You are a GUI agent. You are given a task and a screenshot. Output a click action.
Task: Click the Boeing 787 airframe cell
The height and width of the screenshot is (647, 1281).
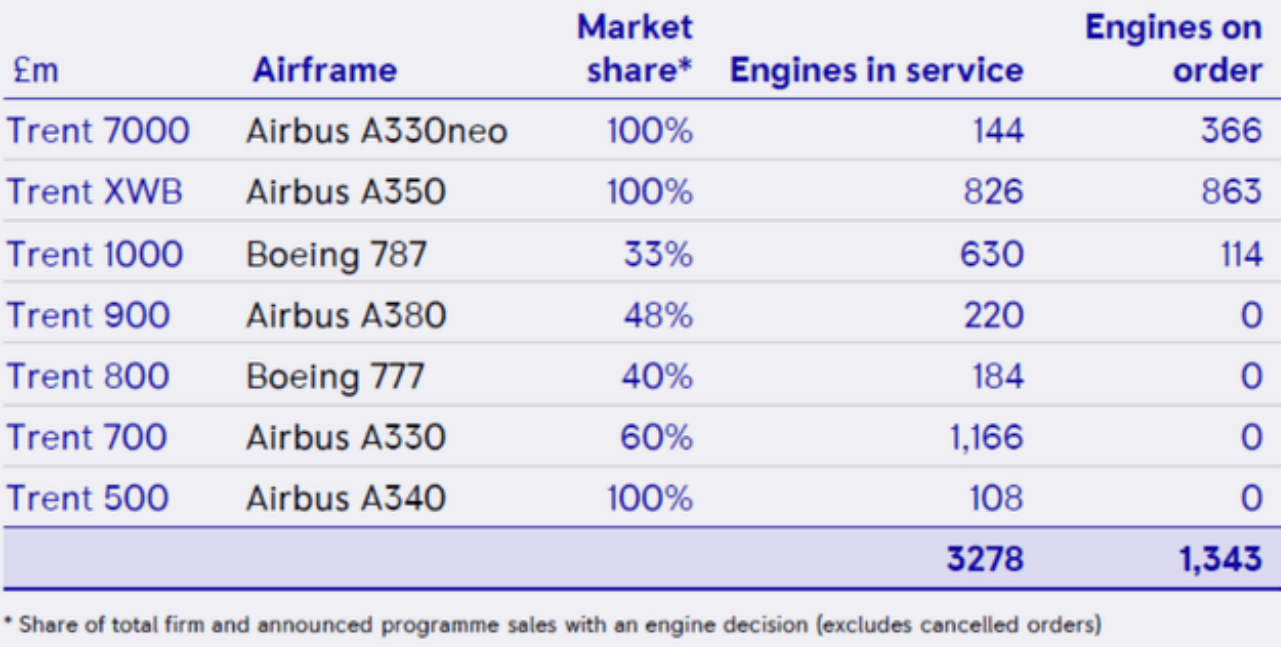tap(336, 254)
